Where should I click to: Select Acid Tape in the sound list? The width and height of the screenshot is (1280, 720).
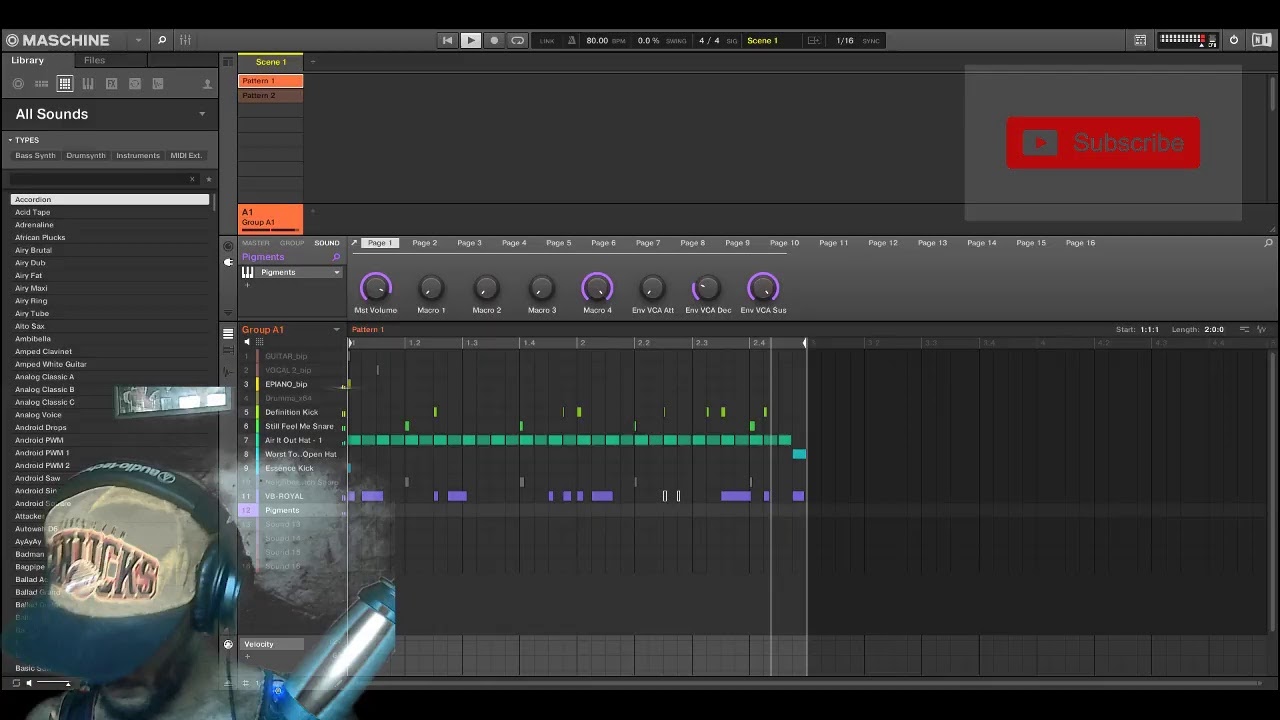click(110, 212)
